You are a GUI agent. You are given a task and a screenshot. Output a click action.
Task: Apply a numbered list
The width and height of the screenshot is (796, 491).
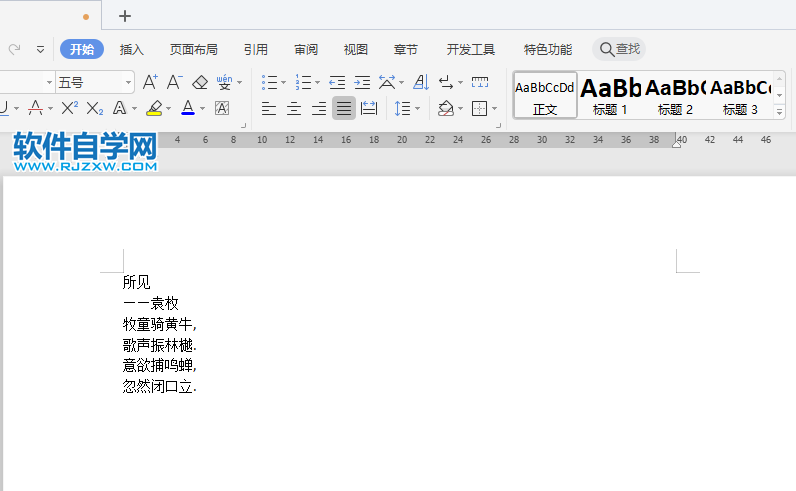[303, 82]
